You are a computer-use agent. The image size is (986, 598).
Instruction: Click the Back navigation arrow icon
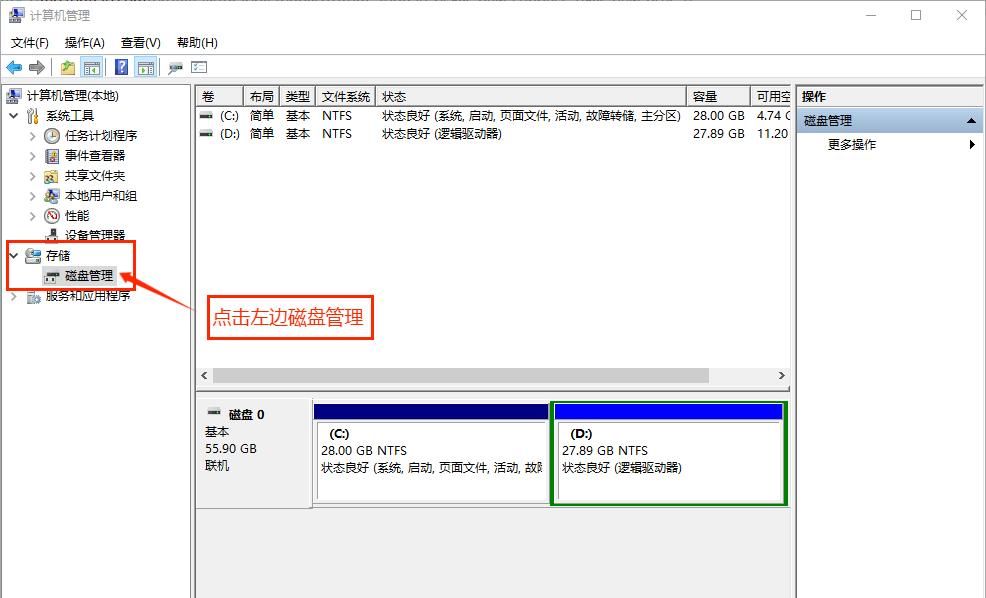(x=12, y=67)
